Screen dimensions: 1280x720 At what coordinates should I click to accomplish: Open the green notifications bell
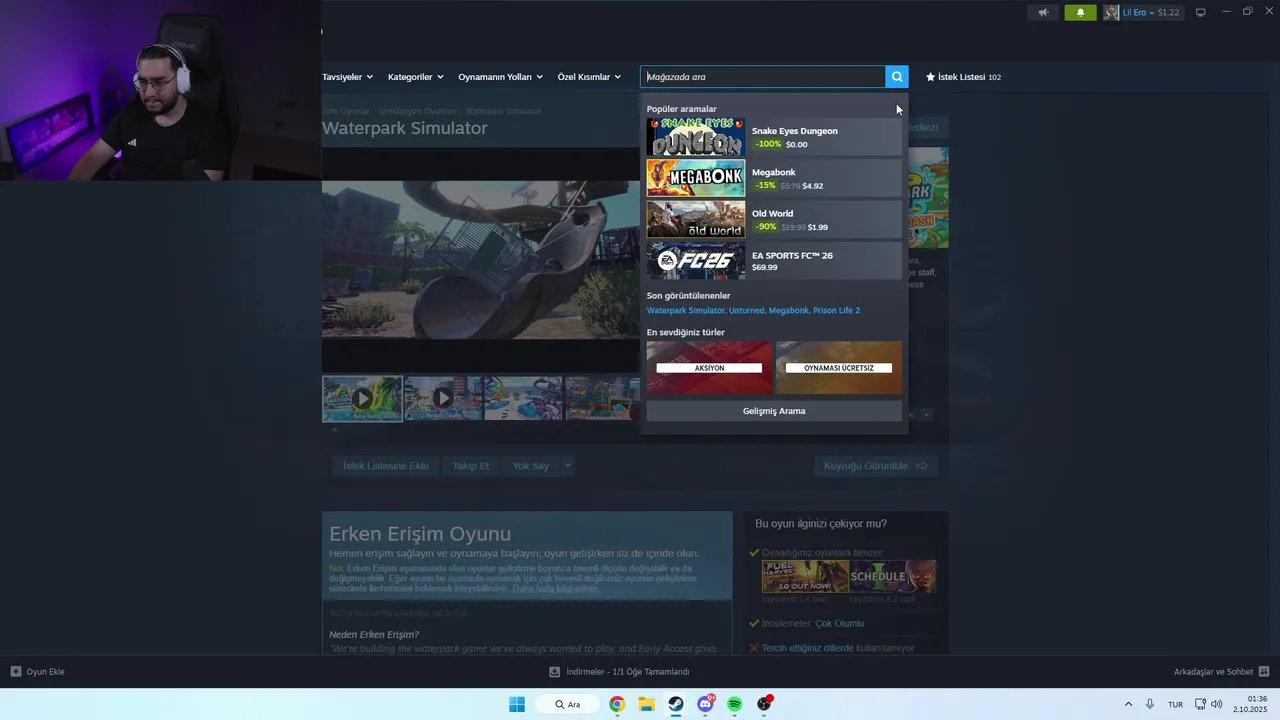click(1080, 12)
